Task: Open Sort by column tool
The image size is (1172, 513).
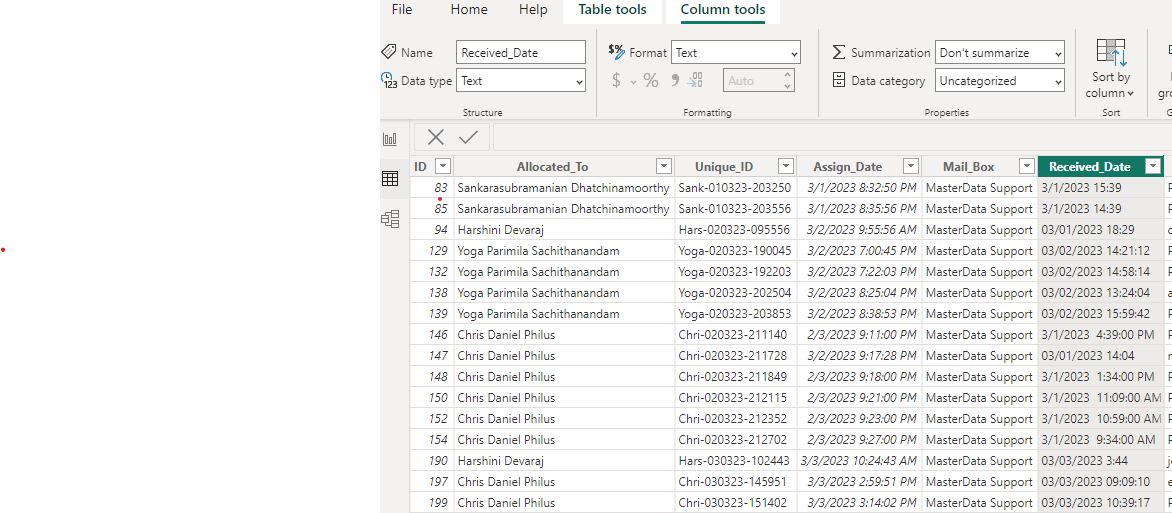Action: tap(1111, 70)
